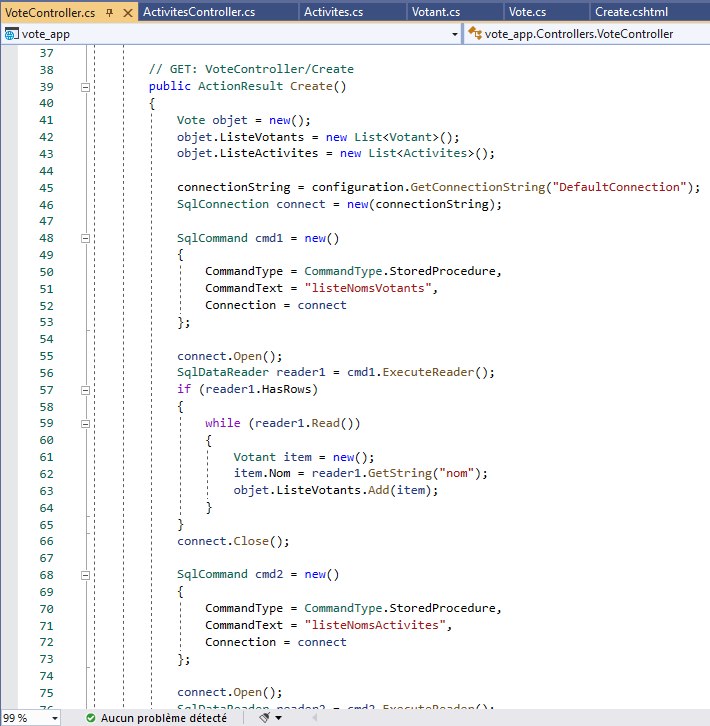Image resolution: width=710 pixels, height=726 pixels.
Task: Click line number 56
Action: pos(46,373)
